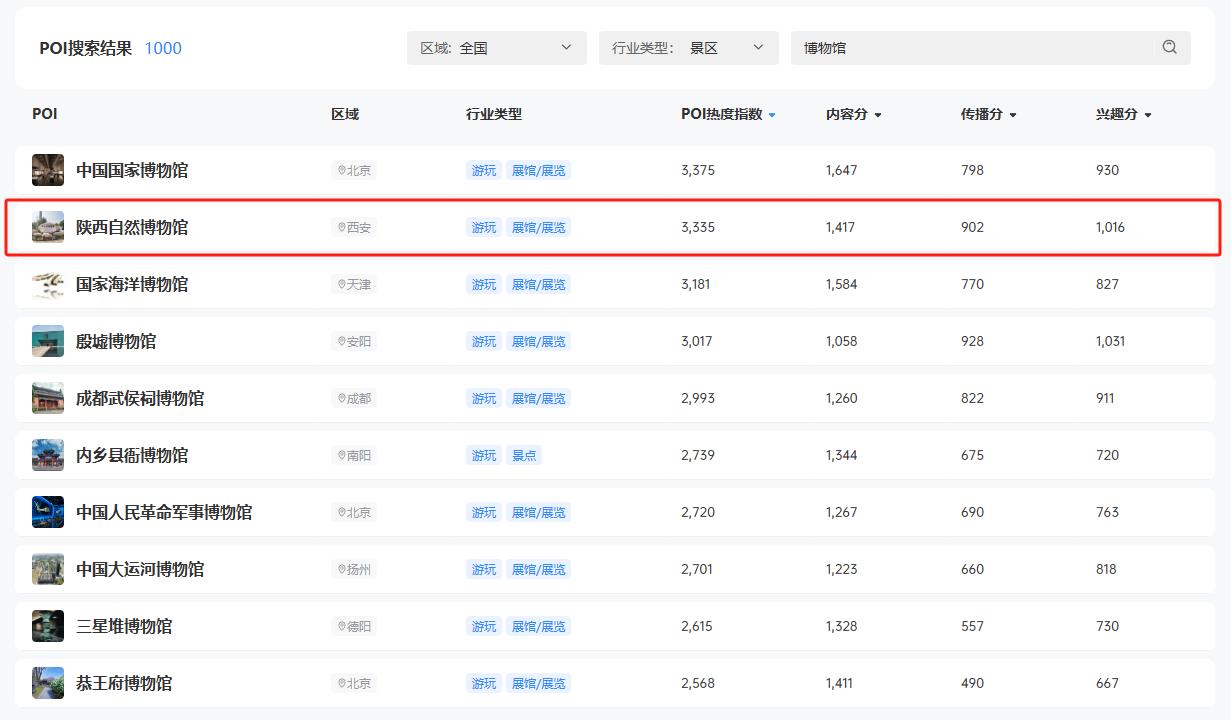Click the 安阳 location tag
The image size is (1231, 720).
(x=354, y=341)
